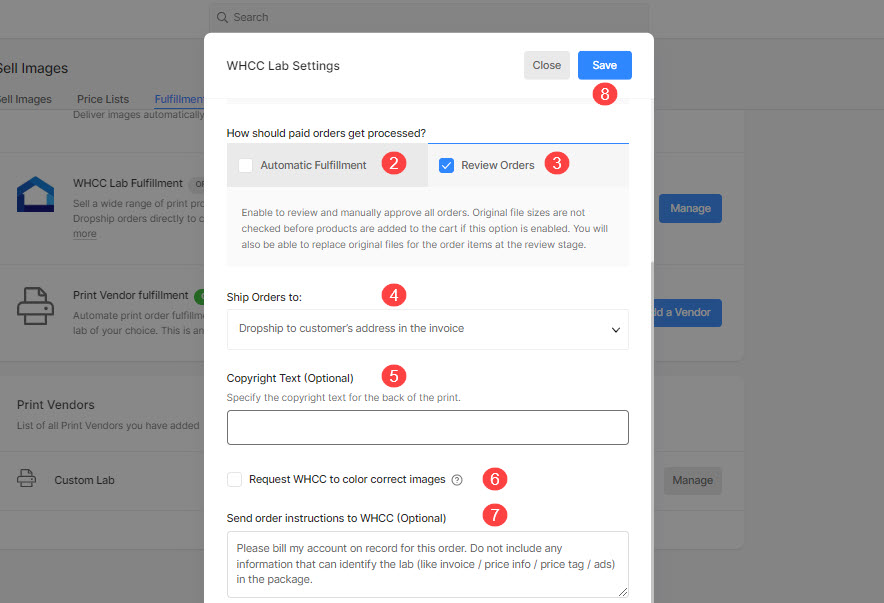
Task: Click the red number 8 badge under Save
Action: [x=603, y=94]
